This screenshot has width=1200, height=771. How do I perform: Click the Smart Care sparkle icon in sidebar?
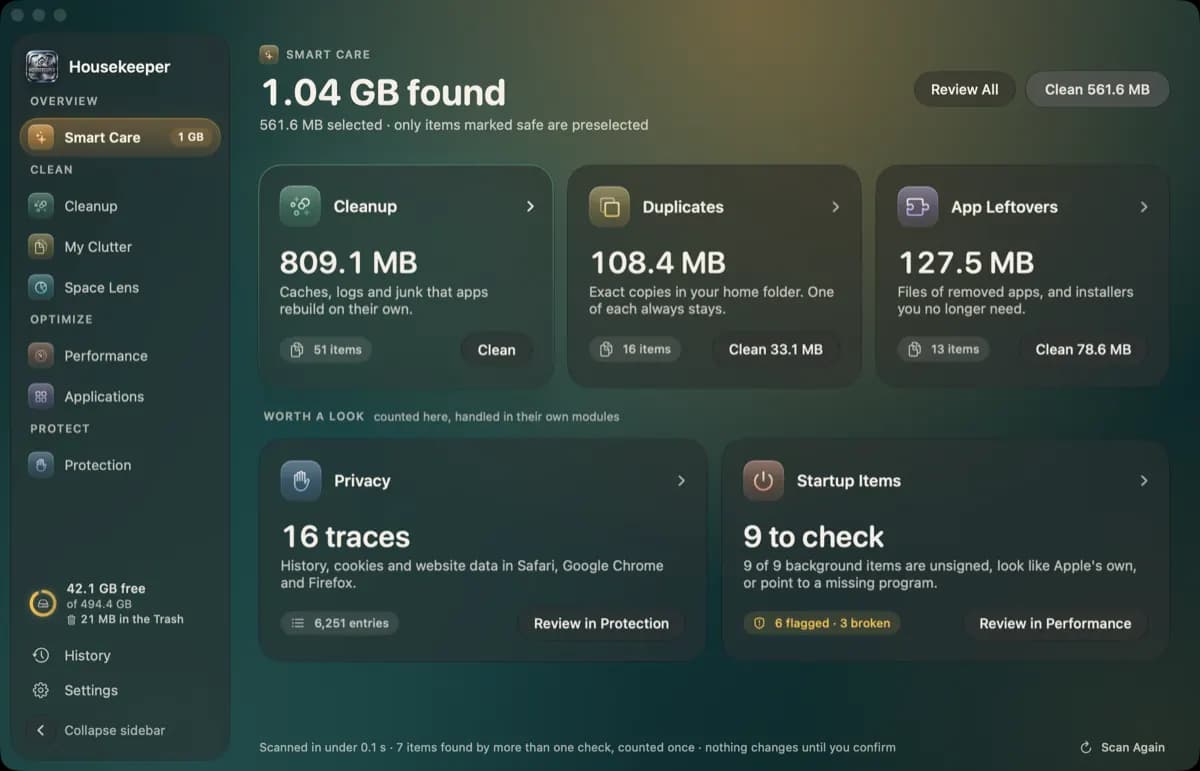coord(41,137)
